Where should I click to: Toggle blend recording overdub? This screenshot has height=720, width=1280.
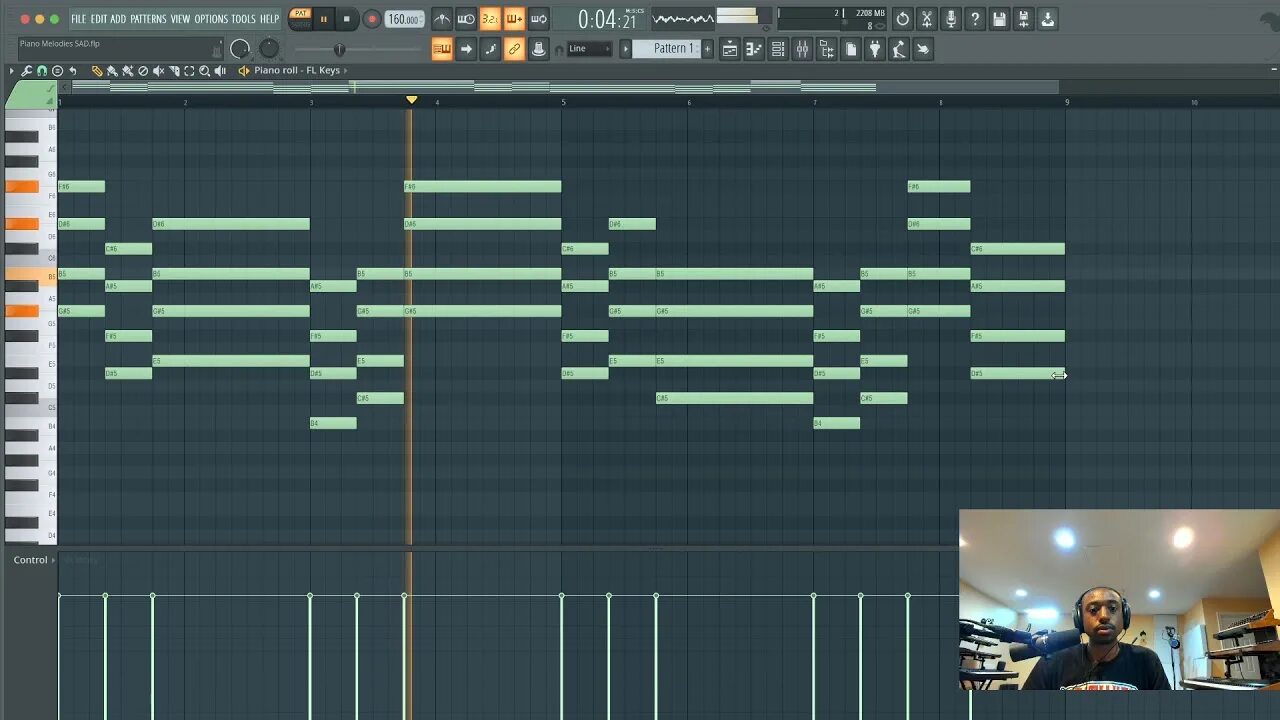click(x=514, y=19)
